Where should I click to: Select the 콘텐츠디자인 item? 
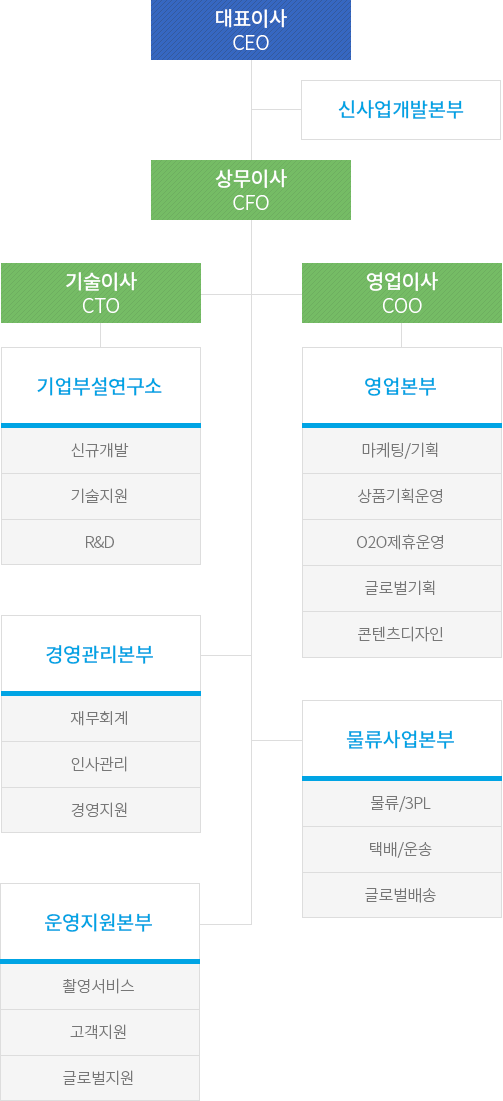[x=402, y=634]
